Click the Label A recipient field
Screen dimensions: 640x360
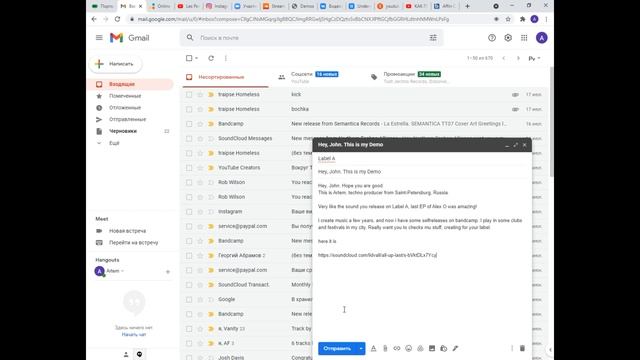[x=422, y=158]
